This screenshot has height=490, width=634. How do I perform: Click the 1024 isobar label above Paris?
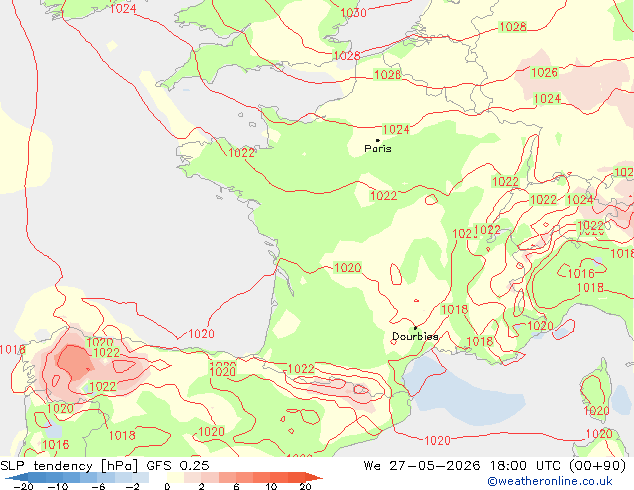tap(396, 129)
